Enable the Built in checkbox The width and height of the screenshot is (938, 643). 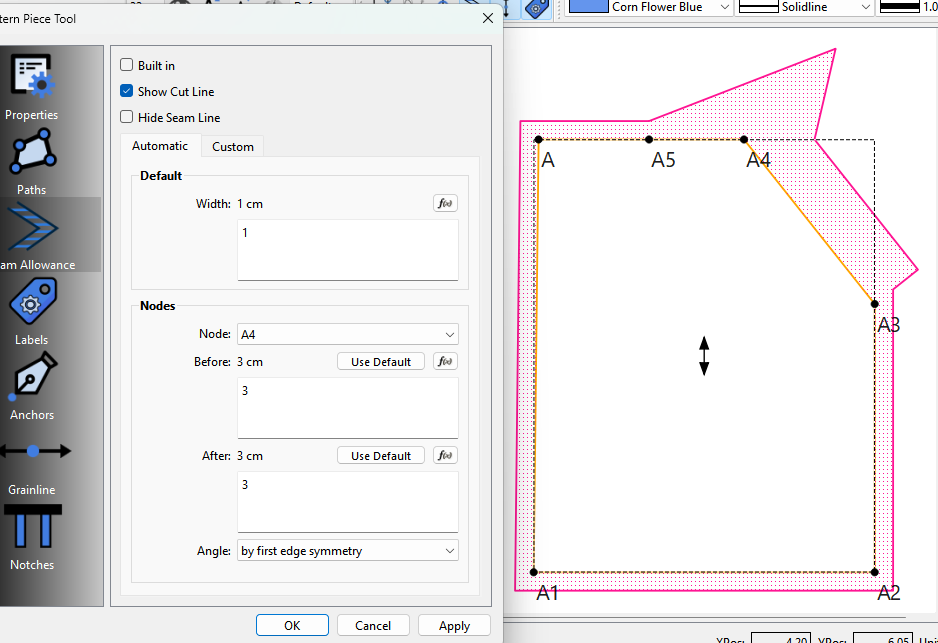pyautogui.click(x=126, y=65)
